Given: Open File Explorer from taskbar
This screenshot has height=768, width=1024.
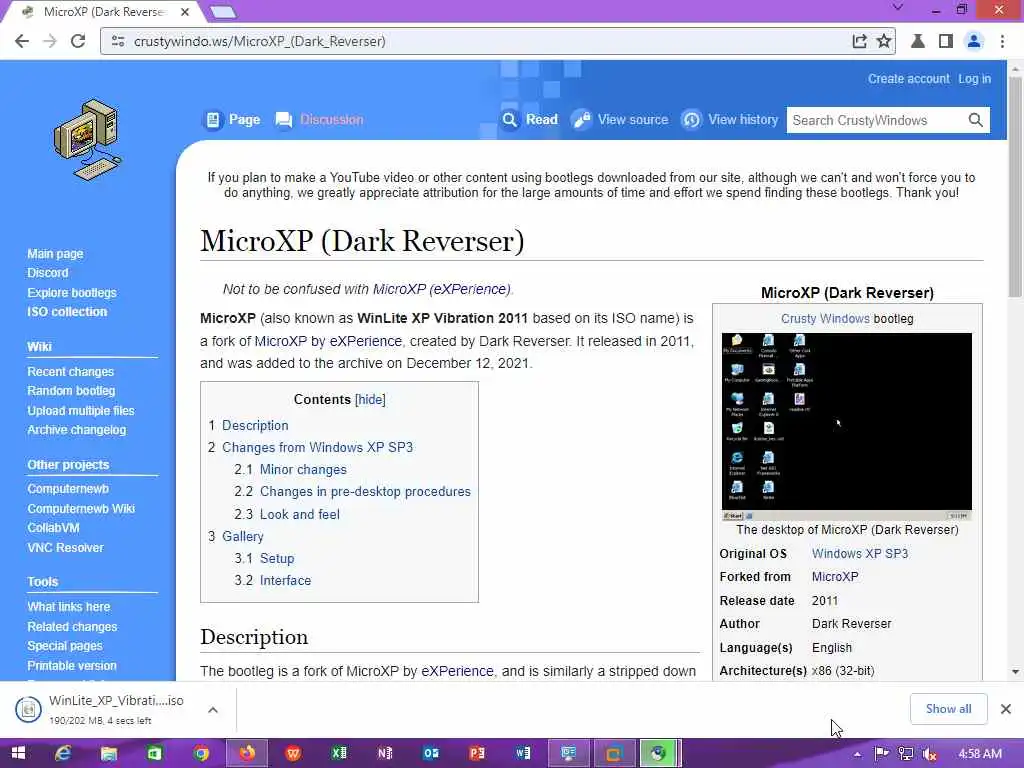Looking at the screenshot, I should 109,754.
